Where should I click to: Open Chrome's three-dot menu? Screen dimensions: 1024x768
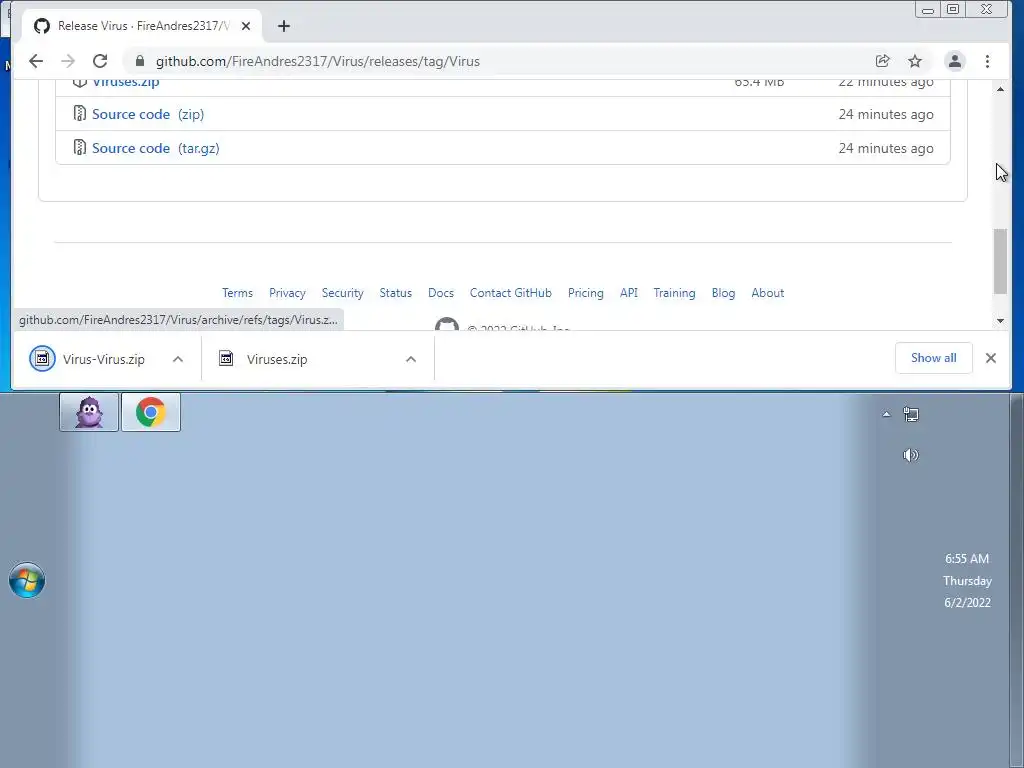(987, 61)
